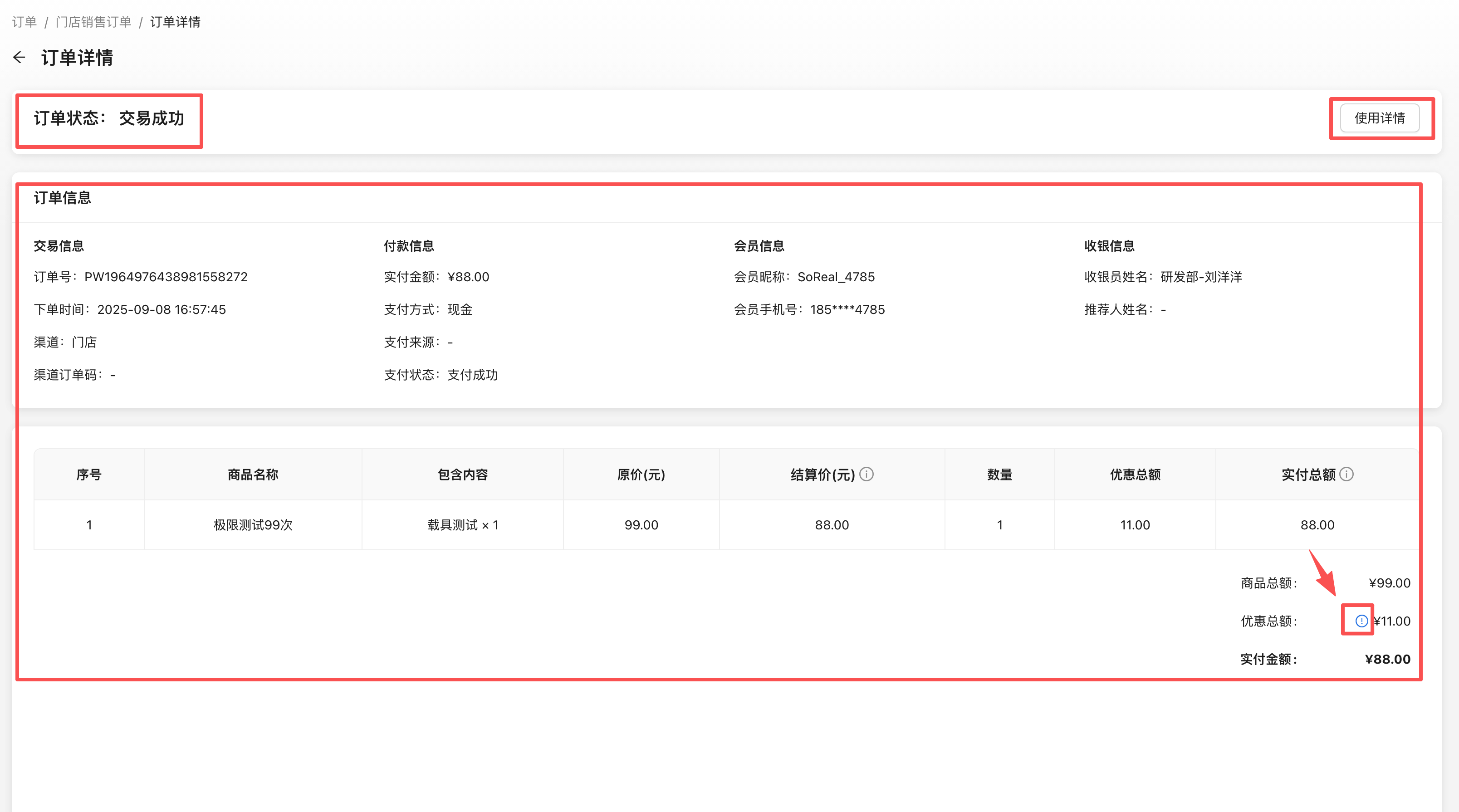This screenshot has width=1459, height=812.
Task: Click the back arrow beside 订单详情
Action: pyautogui.click(x=19, y=57)
